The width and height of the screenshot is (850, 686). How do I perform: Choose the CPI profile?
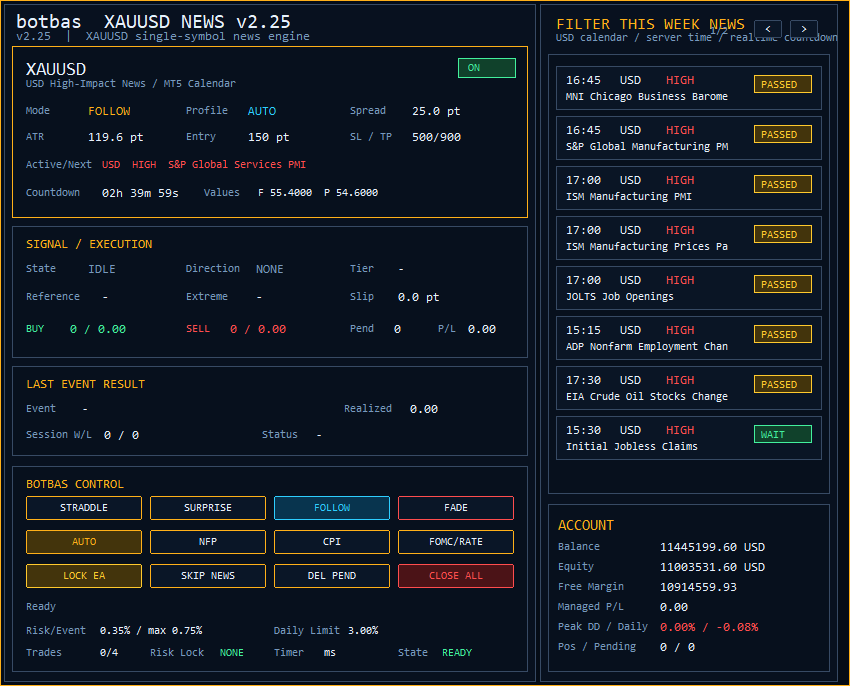coord(332,541)
